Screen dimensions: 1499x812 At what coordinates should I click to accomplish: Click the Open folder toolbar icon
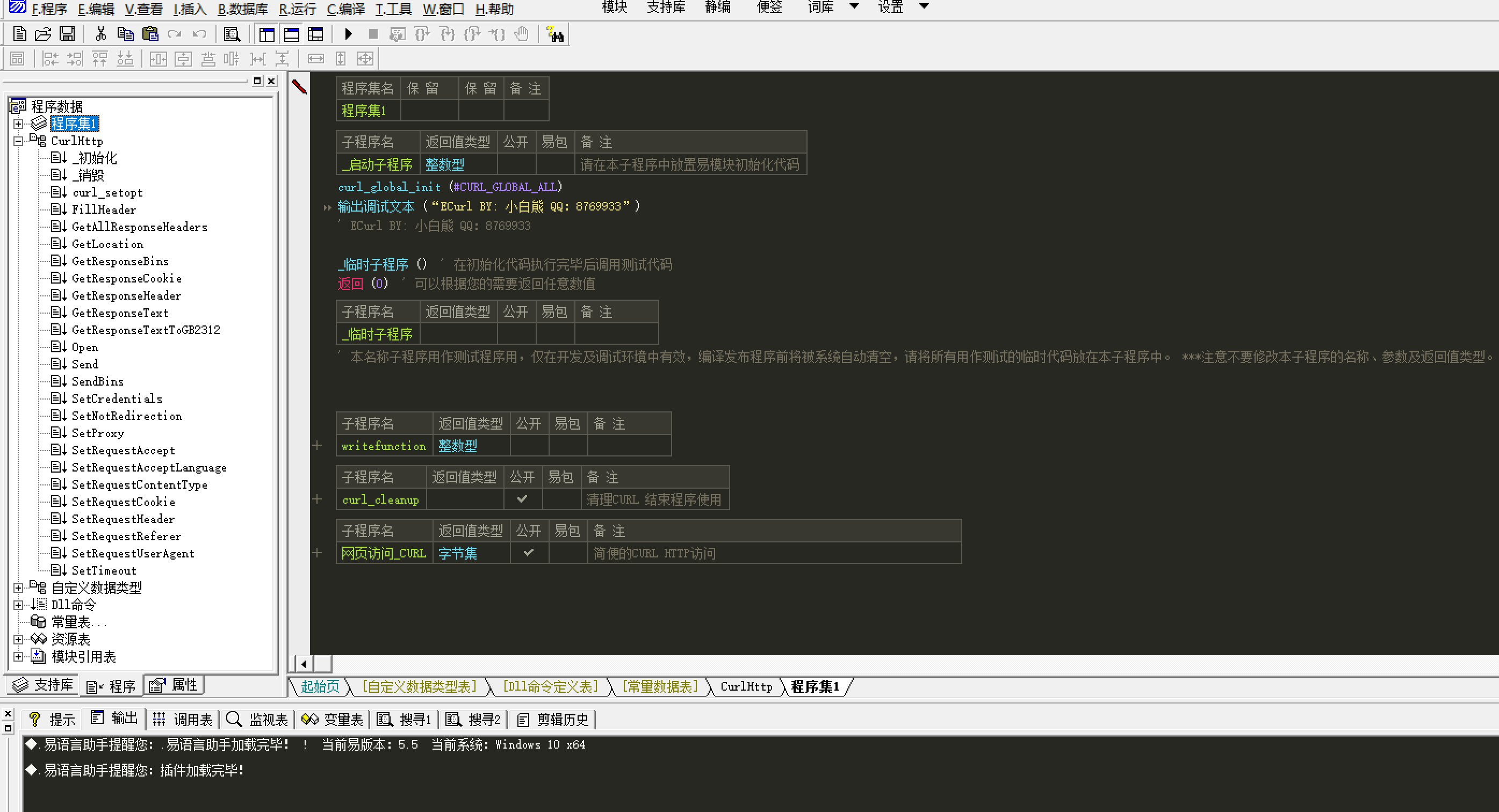click(43, 34)
